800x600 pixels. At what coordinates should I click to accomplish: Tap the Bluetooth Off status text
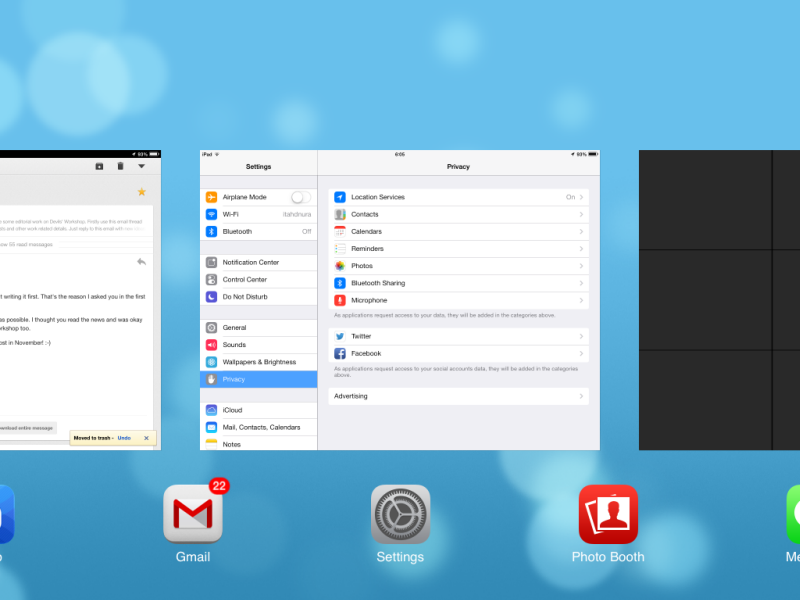tap(306, 232)
